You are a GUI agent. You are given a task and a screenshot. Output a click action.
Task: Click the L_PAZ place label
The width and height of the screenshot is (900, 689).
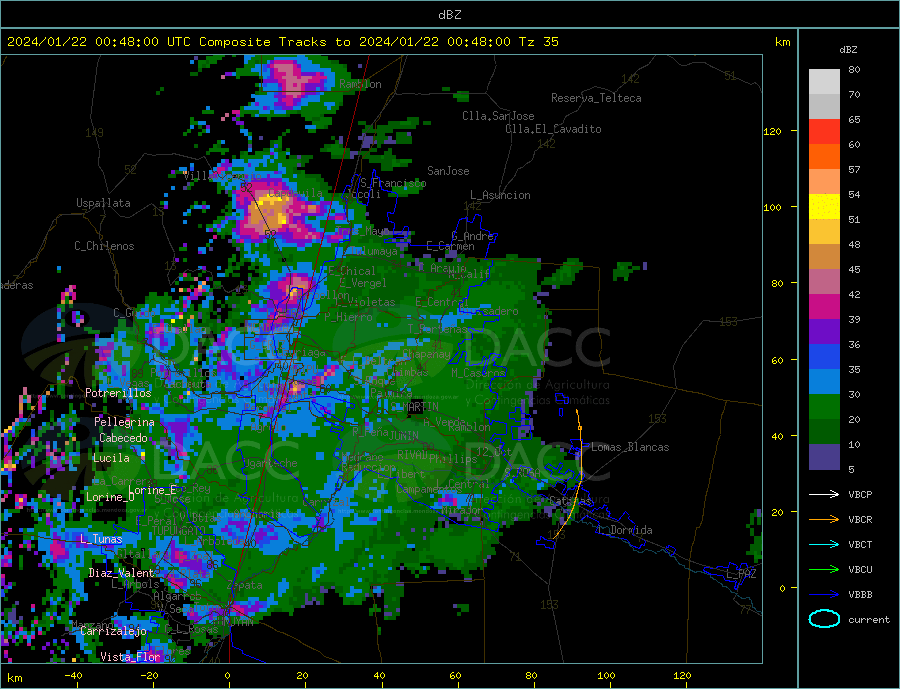(742, 574)
